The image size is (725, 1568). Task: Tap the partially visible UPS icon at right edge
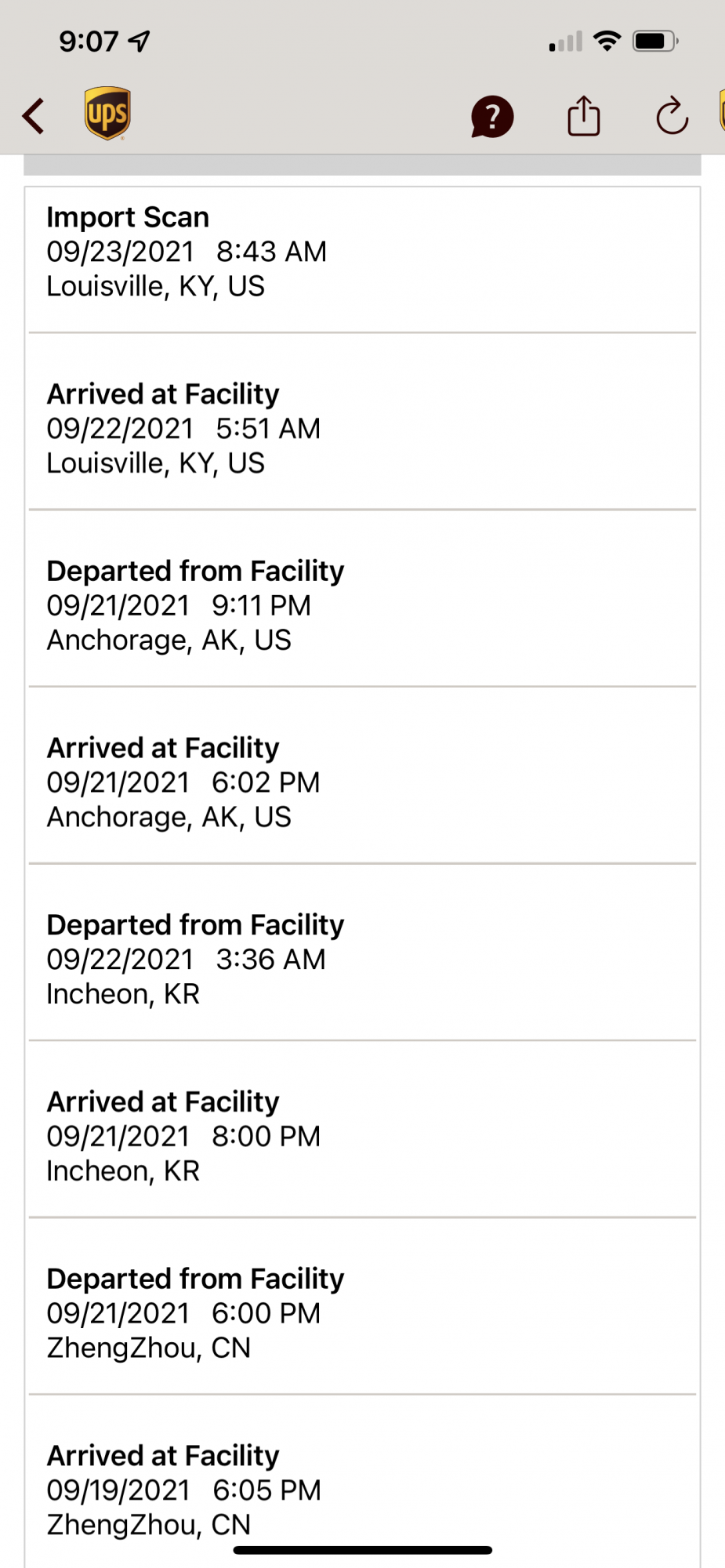pos(721,110)
